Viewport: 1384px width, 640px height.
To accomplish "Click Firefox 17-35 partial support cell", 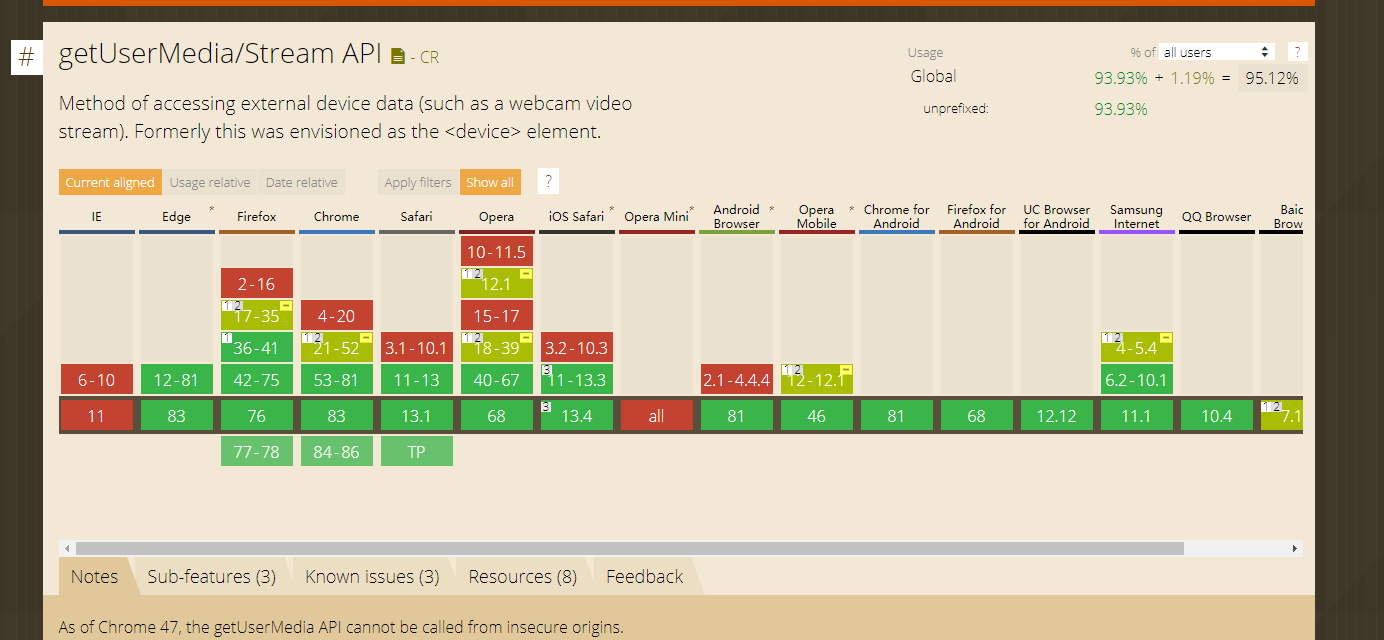I will coord(256,315).
